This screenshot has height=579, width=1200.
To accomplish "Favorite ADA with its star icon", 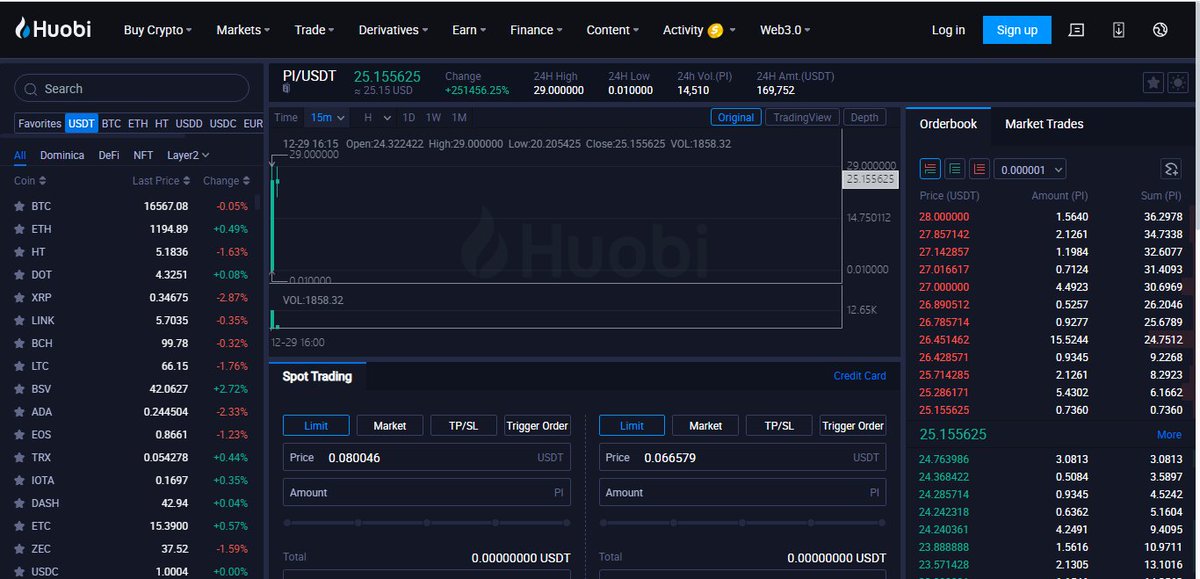I will [x=19, y=412].
